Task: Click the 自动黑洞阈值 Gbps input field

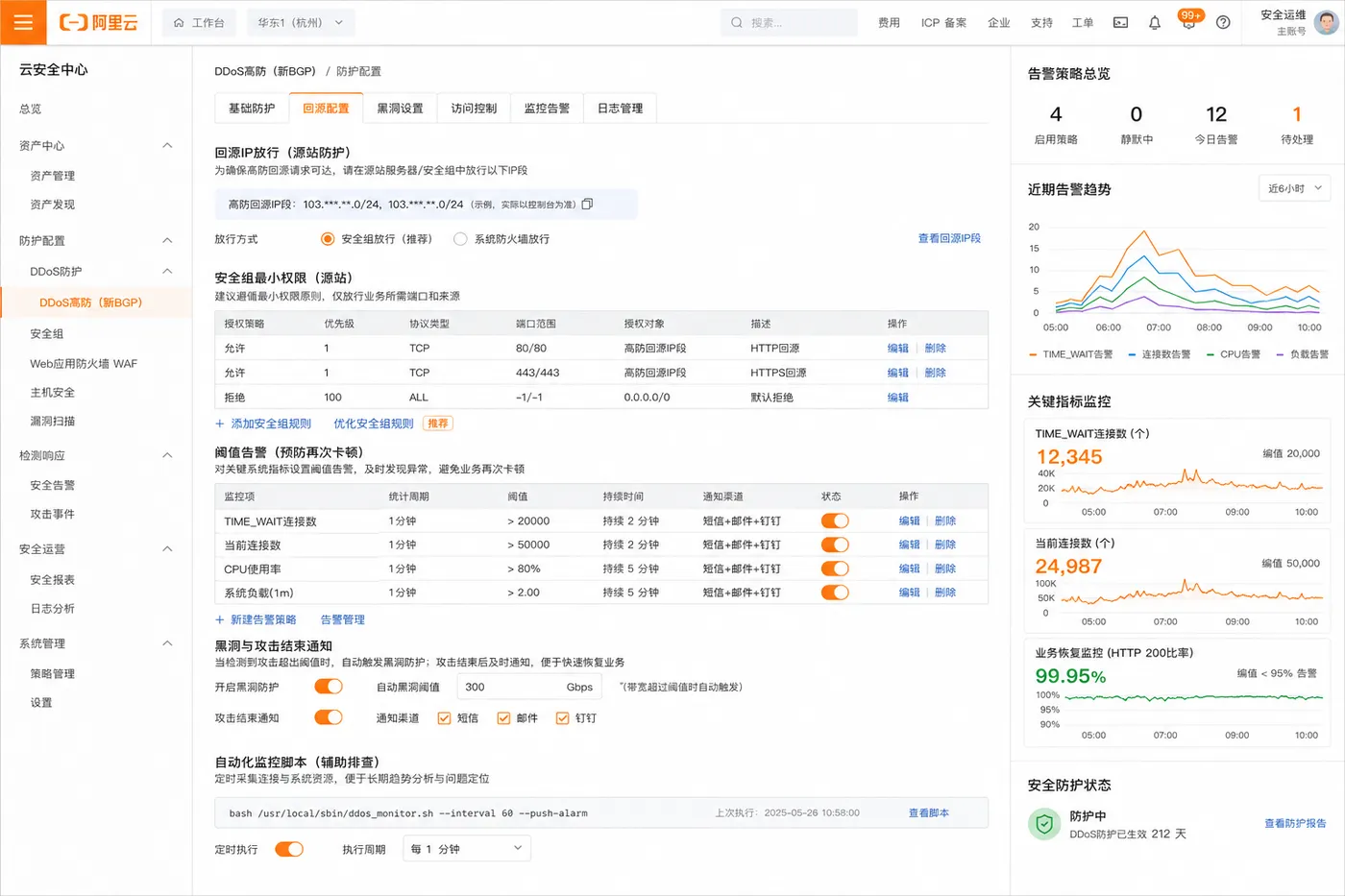Action: coord(528,687)
